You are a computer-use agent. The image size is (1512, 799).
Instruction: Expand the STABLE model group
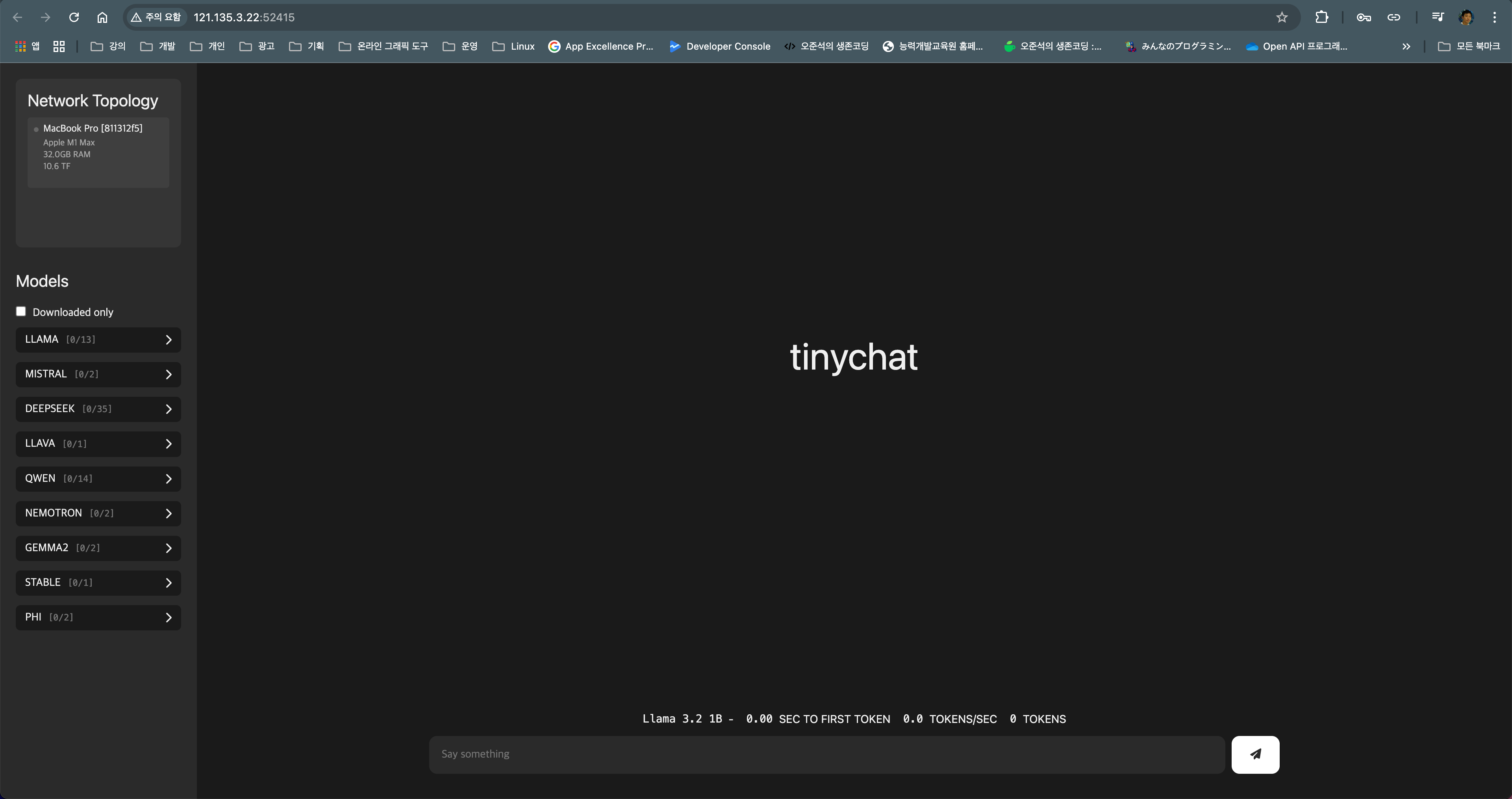(98, 582)
